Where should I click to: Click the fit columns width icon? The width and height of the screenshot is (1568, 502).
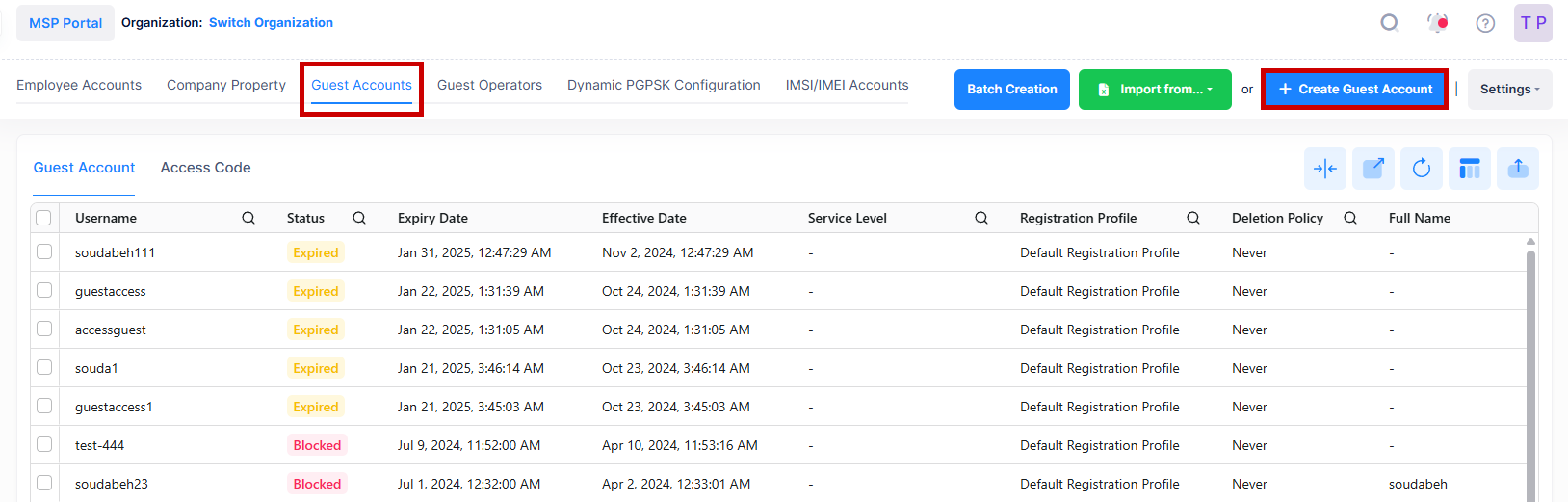click(x=1324, y=169)
